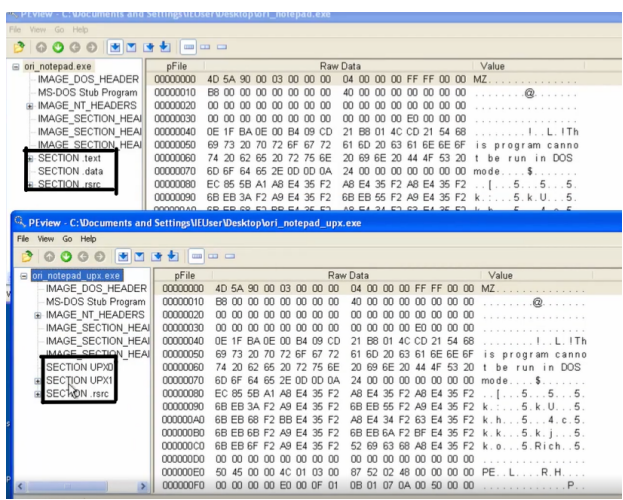Expand SECTION UPX1 node
Image resolution: width=623 pixels, height=500 pixels.
click(37, 381)
